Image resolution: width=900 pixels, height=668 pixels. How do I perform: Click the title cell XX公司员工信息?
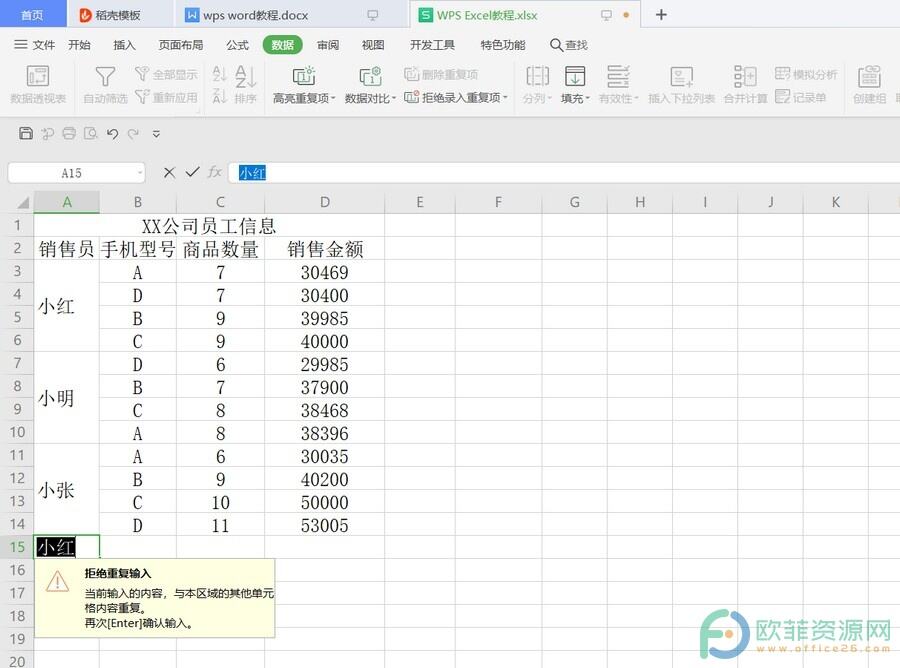209,226
